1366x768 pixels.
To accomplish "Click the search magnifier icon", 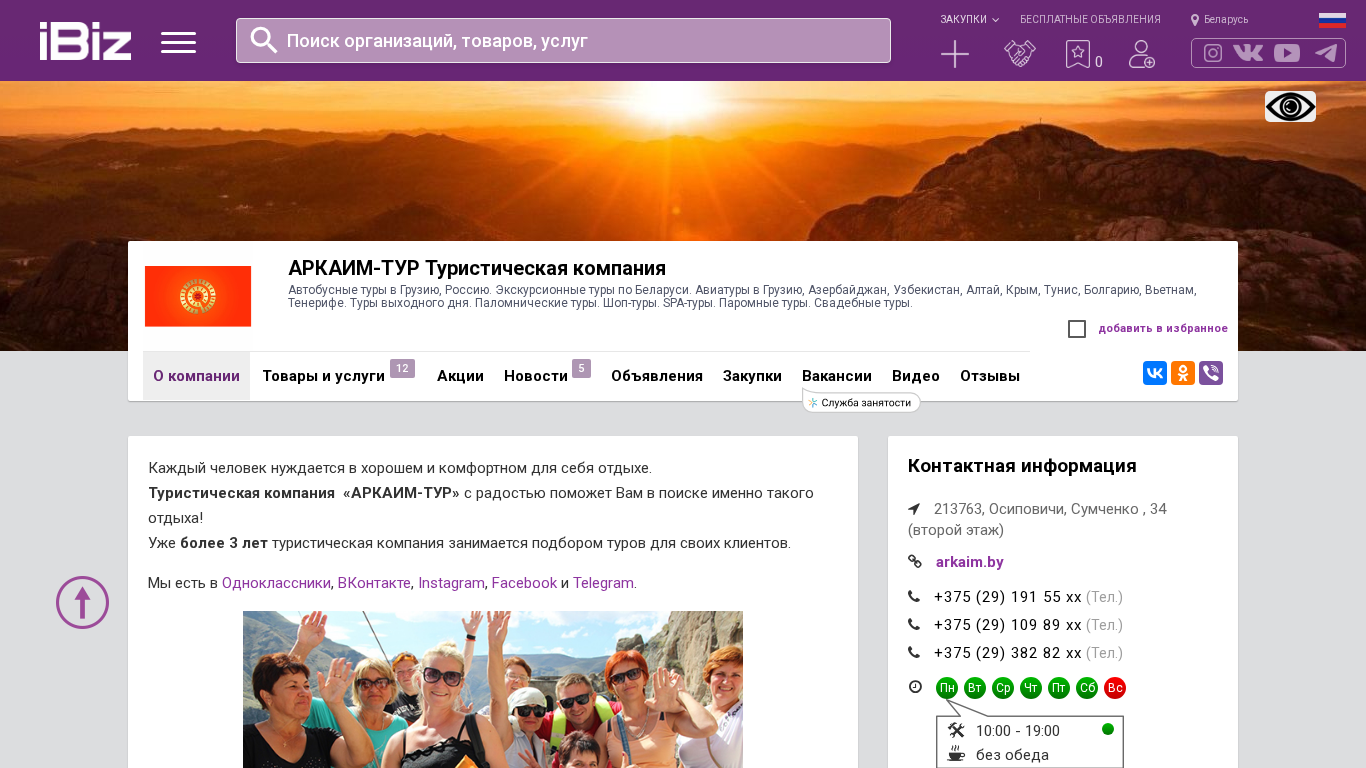I will (x=264, y=40).
